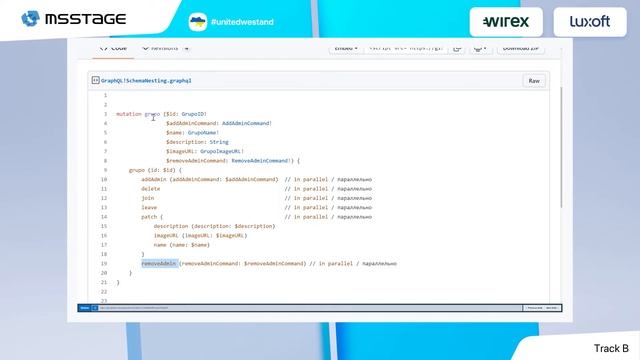Screen dimensions: 640x360
Task: Click '$removeAdminCommand: RemoveAdminCommand!) {' on line 8
Action: coord(233,161)
